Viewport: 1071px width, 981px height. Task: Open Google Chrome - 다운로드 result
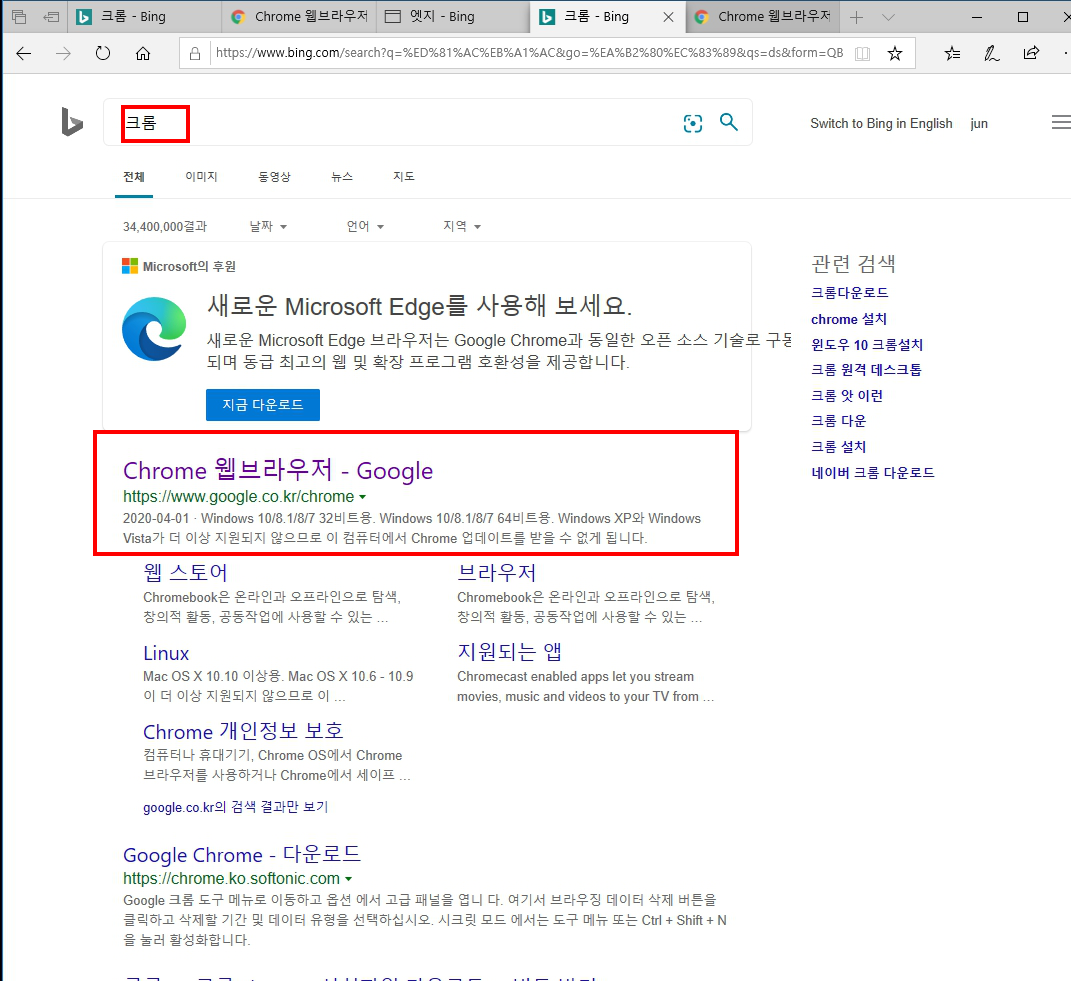pyautogui.click(x=242, y=855)
